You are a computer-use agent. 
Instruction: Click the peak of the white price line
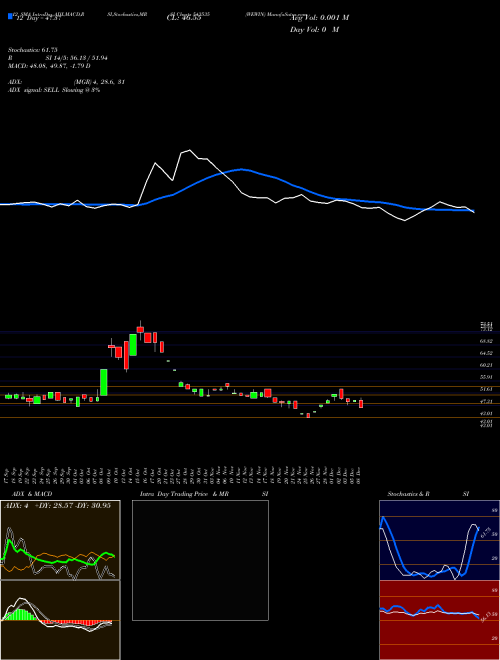tap(189, 150)
